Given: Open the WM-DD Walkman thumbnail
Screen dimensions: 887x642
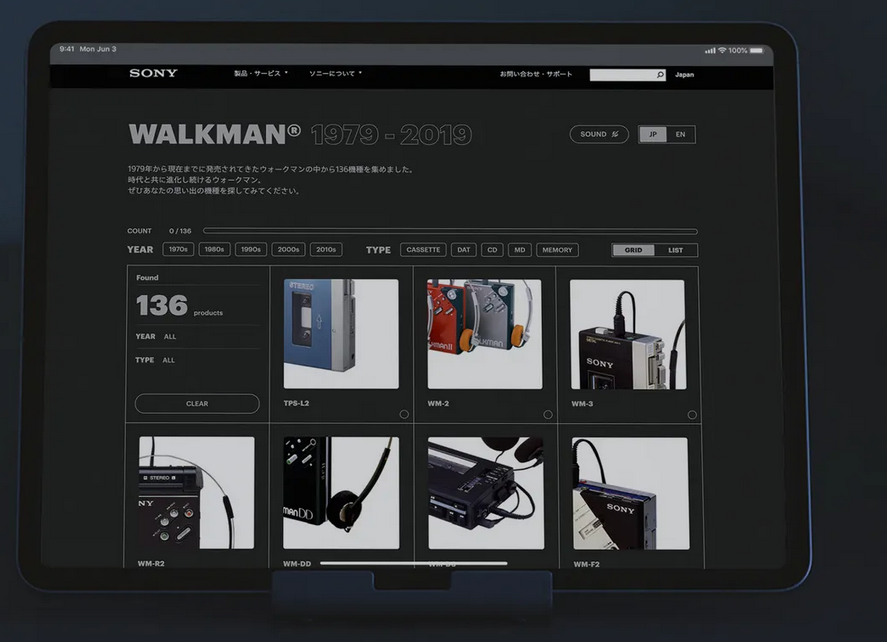Looking at the screenshot, I should click(341, 493).
